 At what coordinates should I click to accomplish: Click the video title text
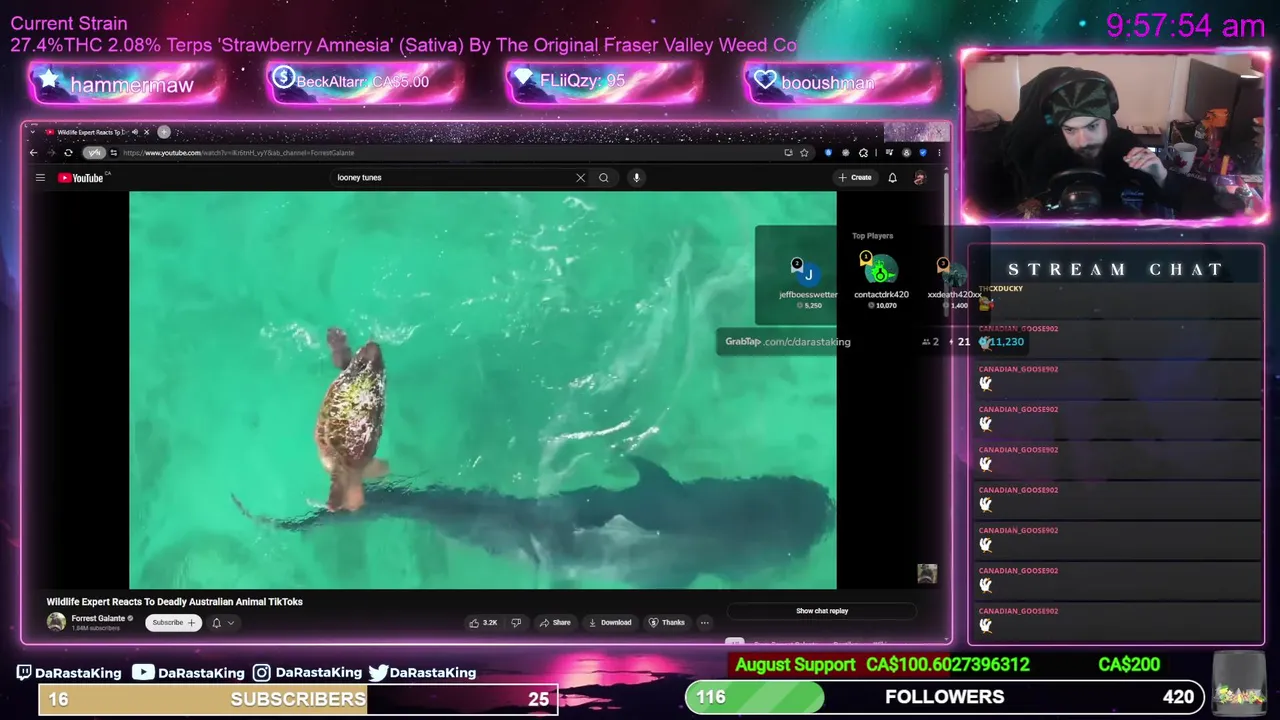(174, 602)
